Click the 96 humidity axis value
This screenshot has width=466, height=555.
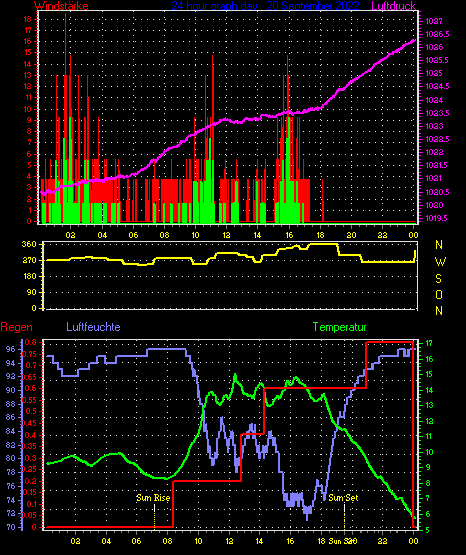coord(10,349)
